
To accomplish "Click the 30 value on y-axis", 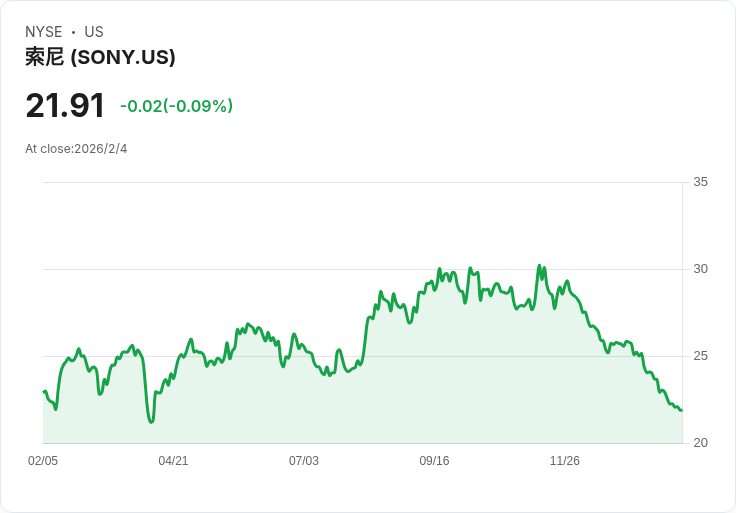I will point(700,269).
